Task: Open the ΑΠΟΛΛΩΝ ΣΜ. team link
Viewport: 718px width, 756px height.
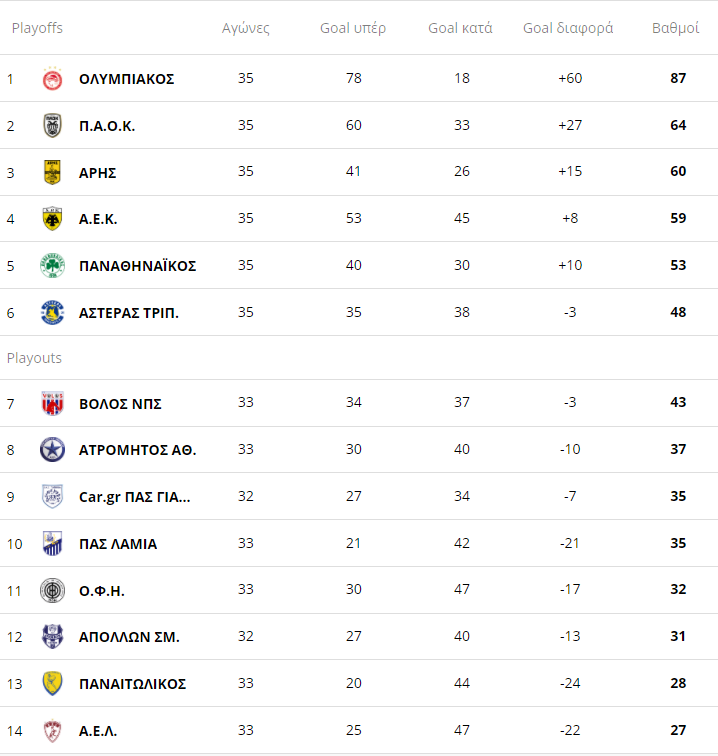Action: tap(129, 637)
